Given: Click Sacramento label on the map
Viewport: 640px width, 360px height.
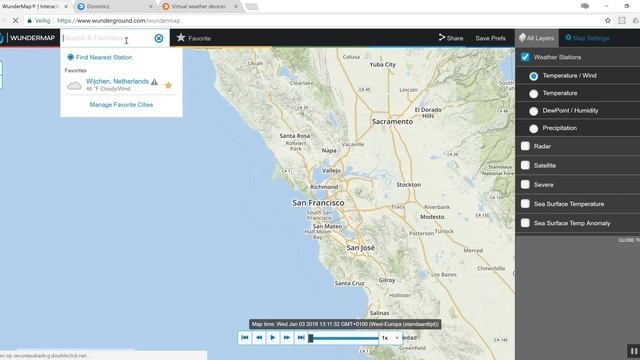Looking at the screenshot, I should (x=392, y=121).
